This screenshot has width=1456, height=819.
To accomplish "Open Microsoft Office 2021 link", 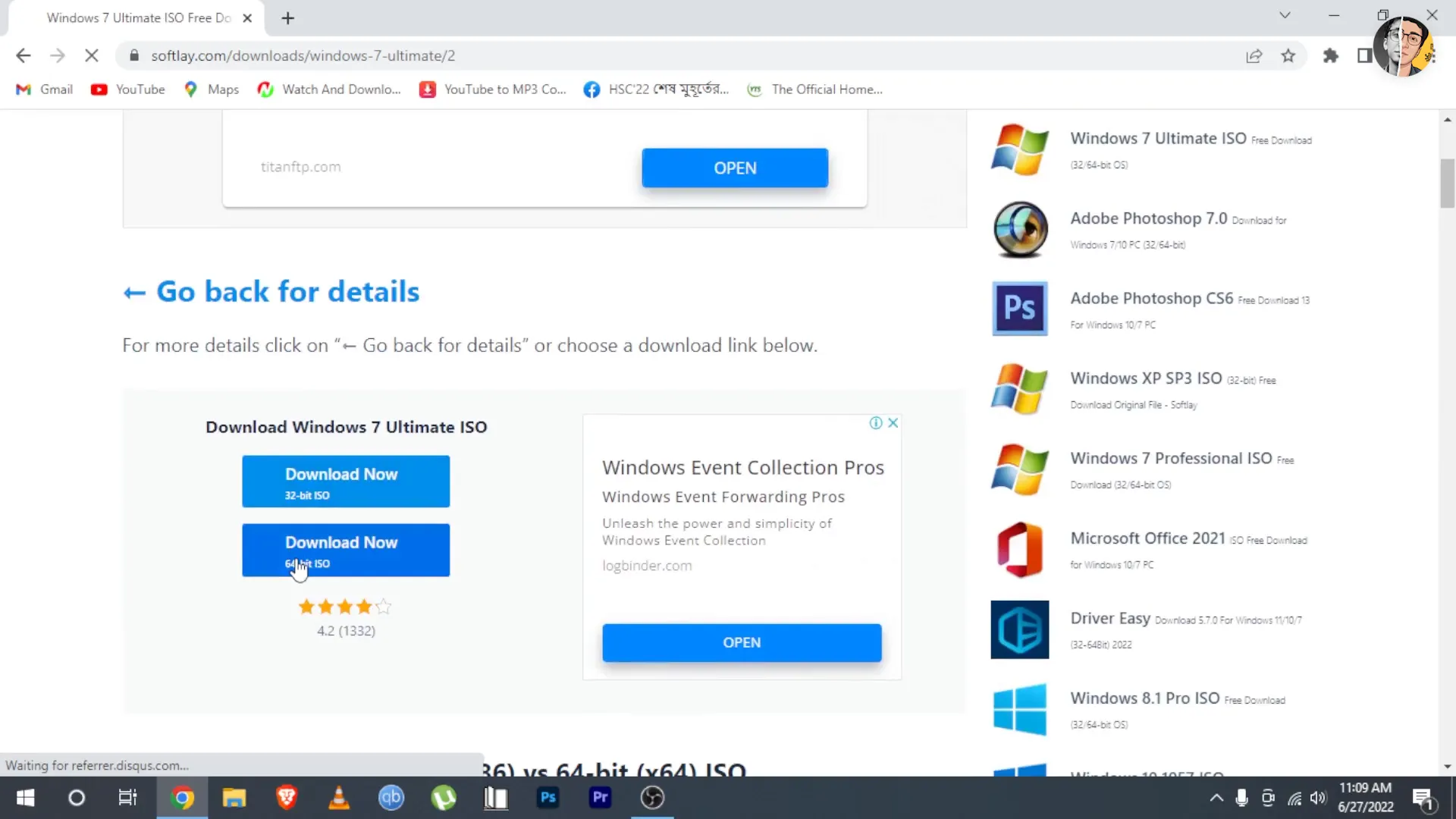I will coord(1147,538).
